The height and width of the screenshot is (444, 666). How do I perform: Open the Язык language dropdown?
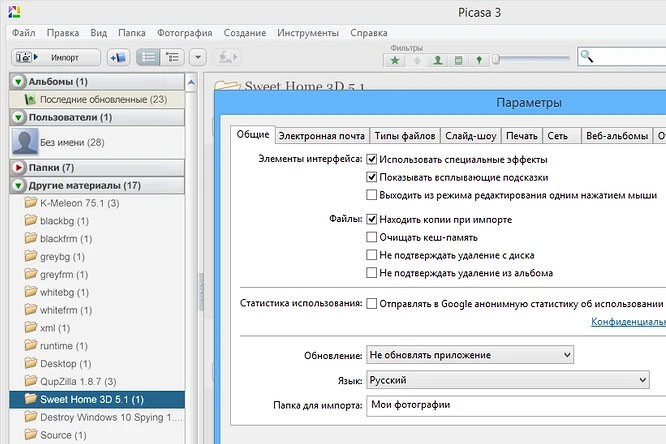pyautogui.click(x=508, y=380)
